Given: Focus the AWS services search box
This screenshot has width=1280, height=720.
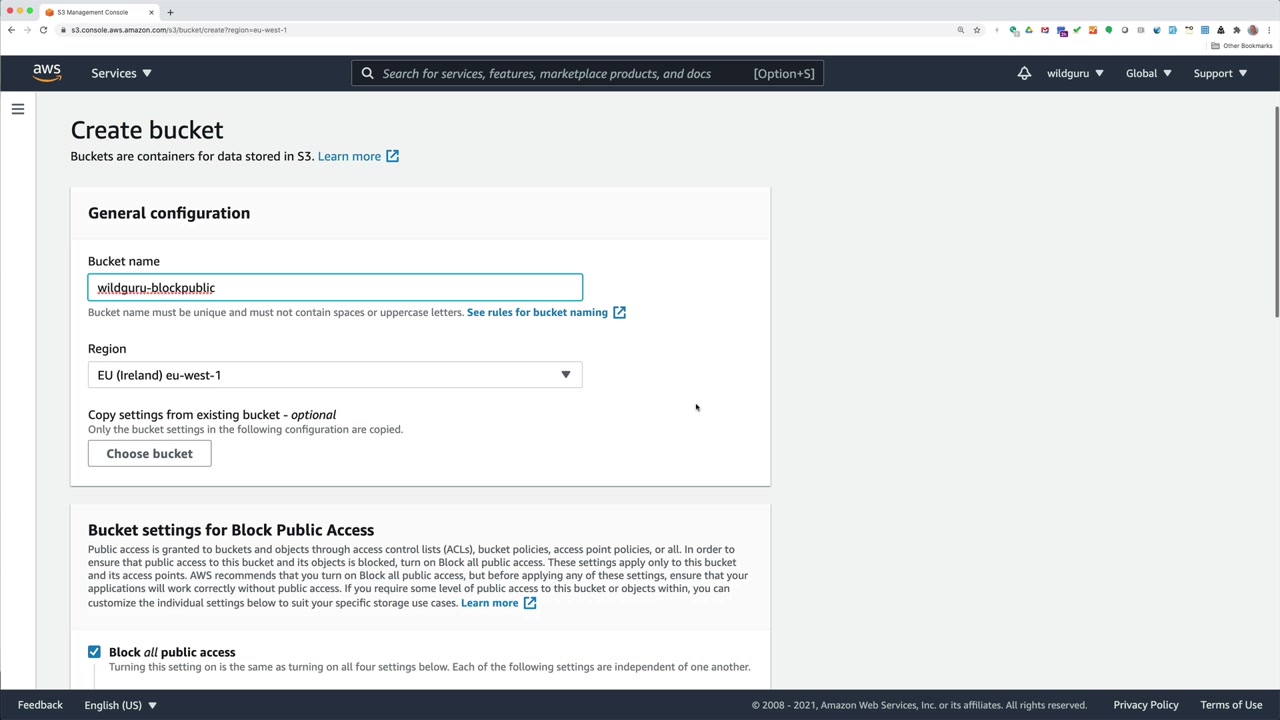Looking at the screenshot, I should tap(588, 73).
